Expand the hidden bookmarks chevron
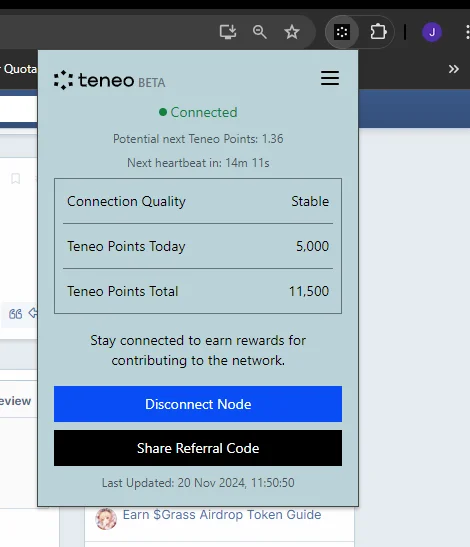 pos(454,69)
